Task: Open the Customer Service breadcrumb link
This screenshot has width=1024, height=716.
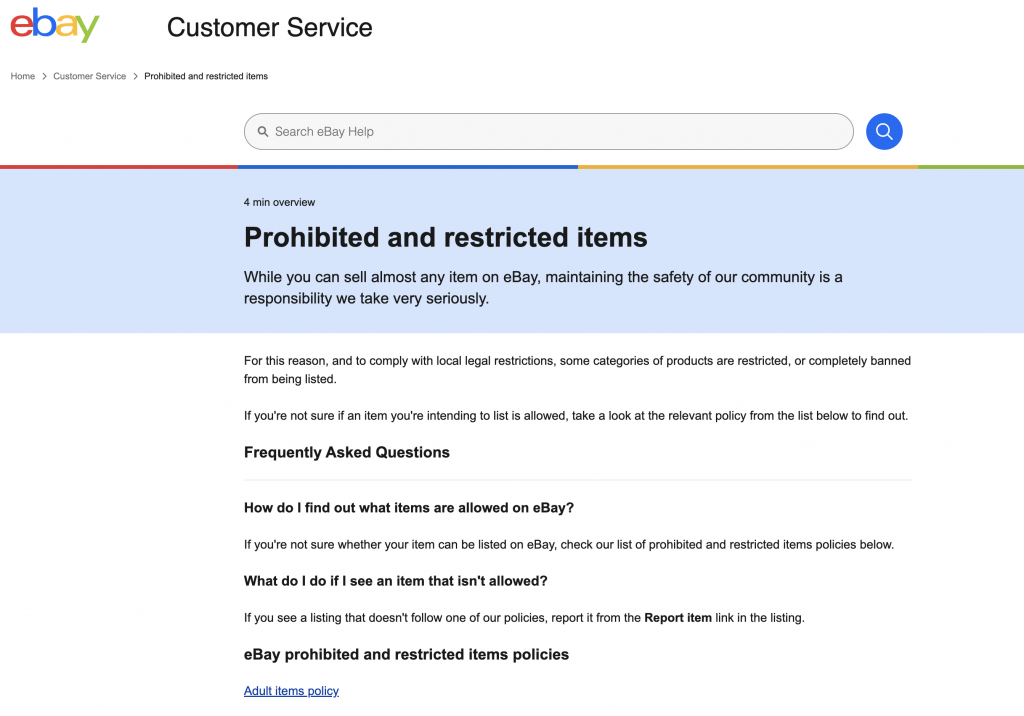Action: [89, 76]
